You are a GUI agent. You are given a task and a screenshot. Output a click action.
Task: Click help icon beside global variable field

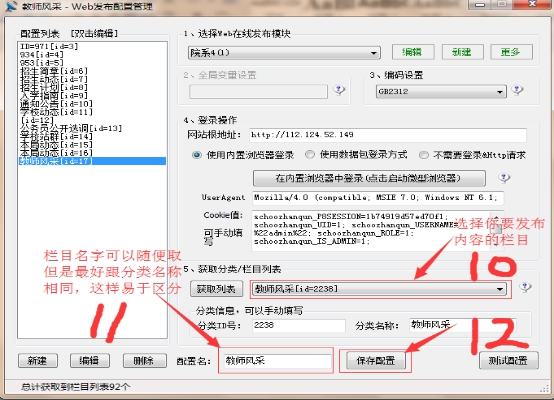[x=339, y=90]
